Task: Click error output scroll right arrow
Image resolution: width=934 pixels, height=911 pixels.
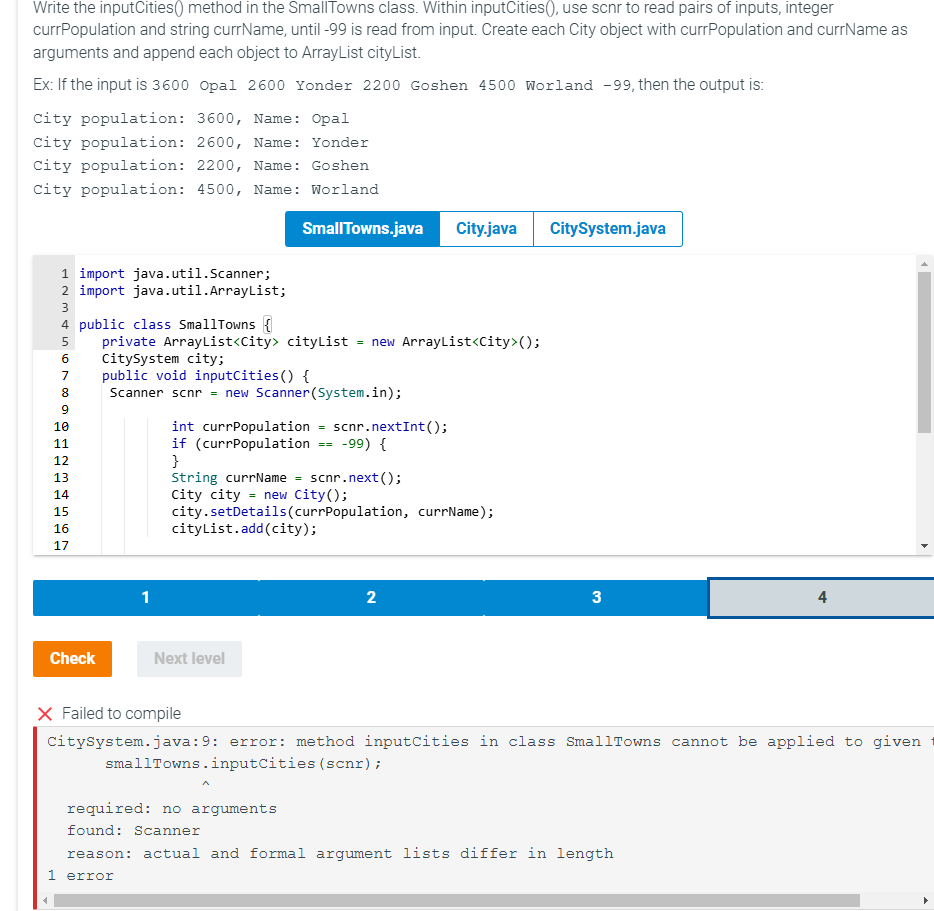Action: [925, 900]
